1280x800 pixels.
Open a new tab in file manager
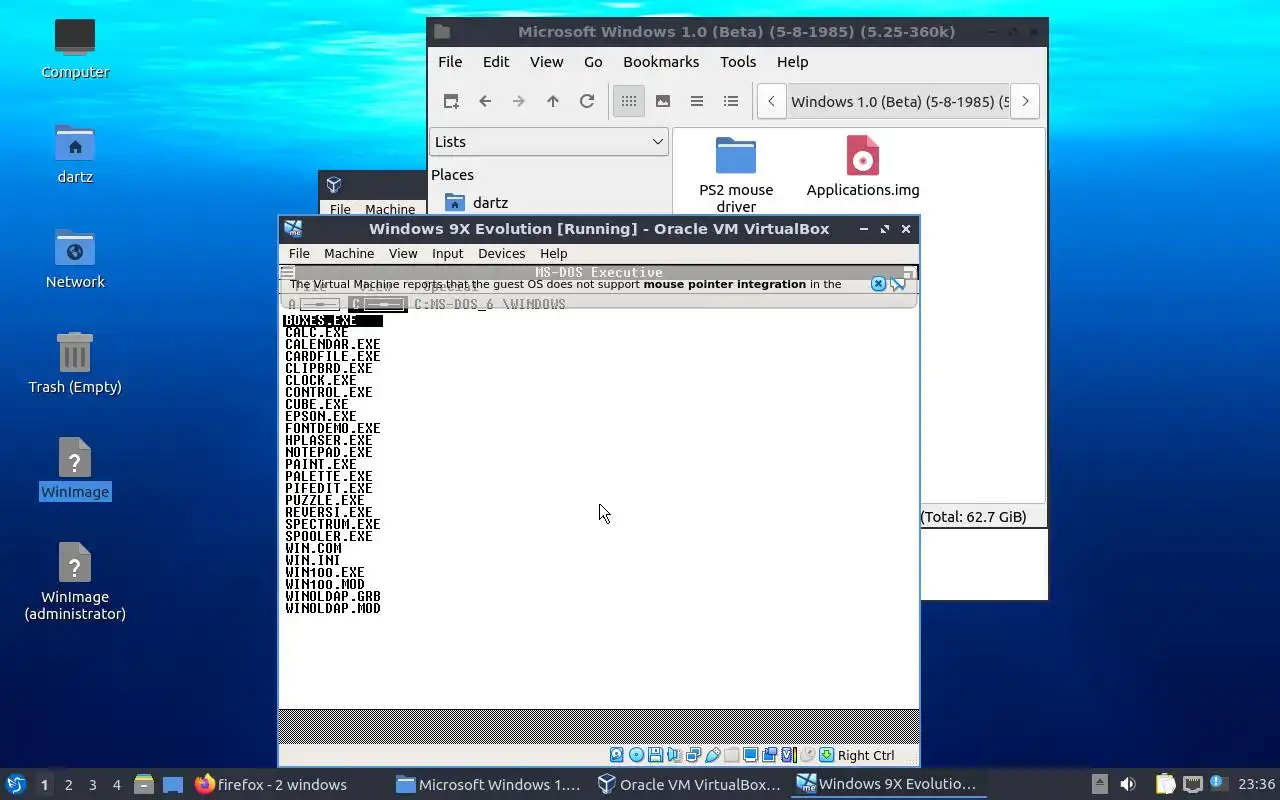click(451, 101)
